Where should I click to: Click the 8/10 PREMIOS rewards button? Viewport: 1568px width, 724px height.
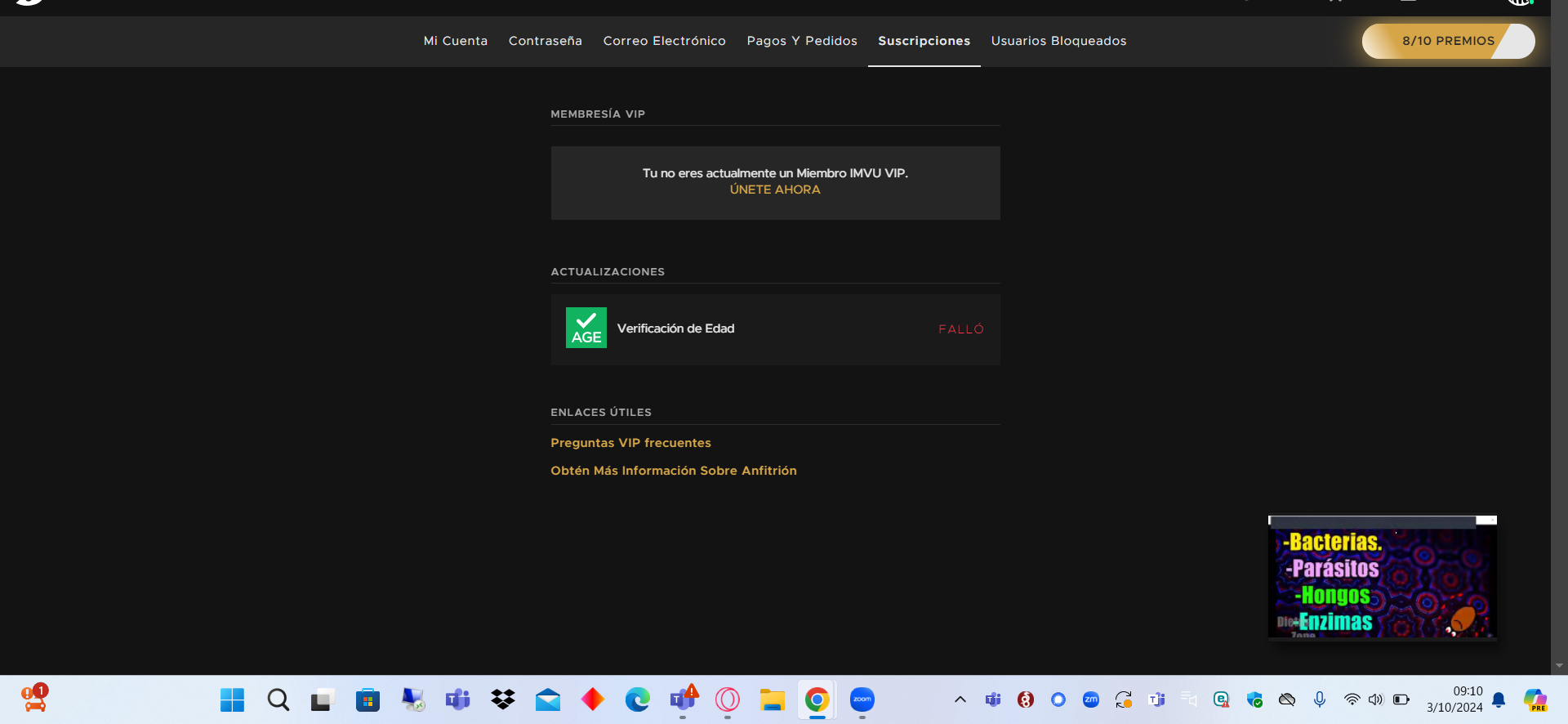(x=1448, y=41)
